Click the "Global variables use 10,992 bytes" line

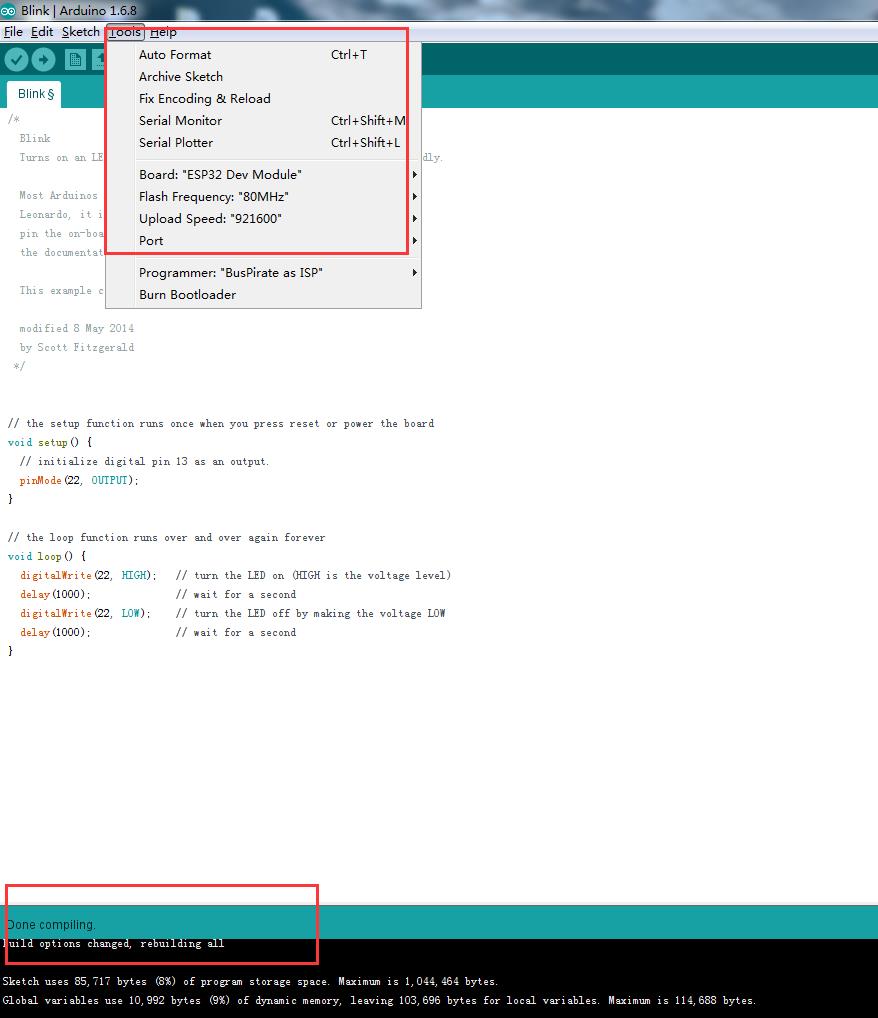point(379,1000)
